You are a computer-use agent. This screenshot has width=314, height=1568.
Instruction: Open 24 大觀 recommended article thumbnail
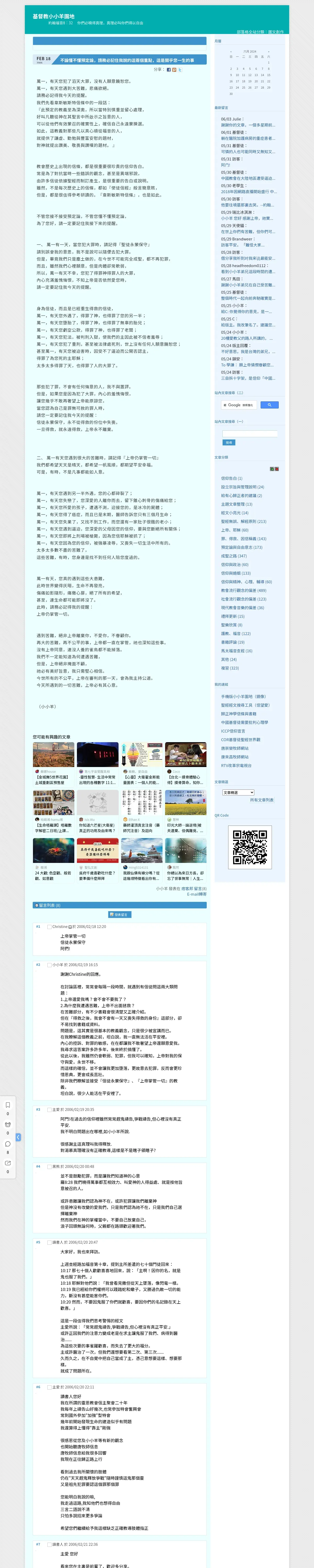(54, 851)
